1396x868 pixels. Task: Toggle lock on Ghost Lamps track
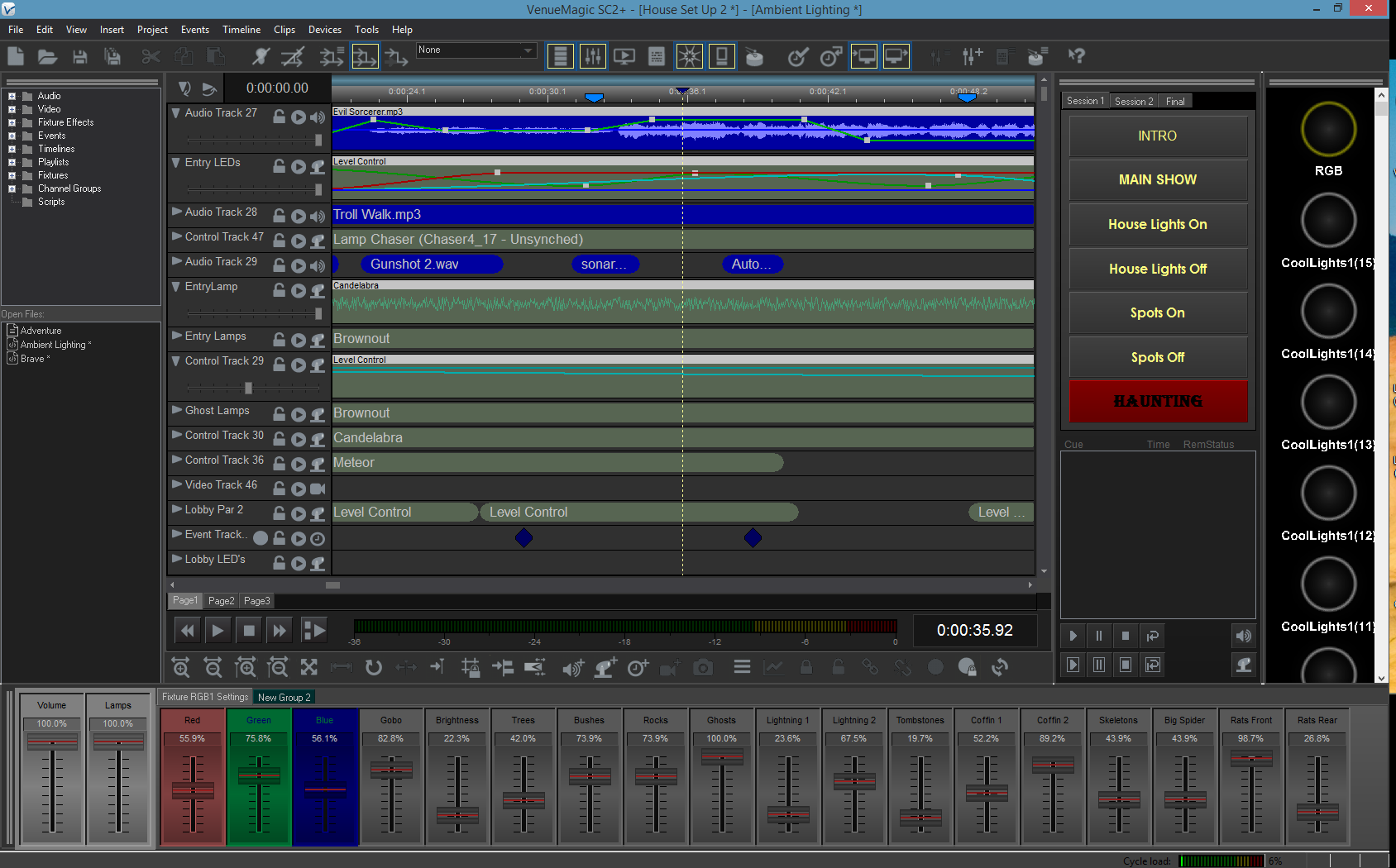[x=280, y=415]
